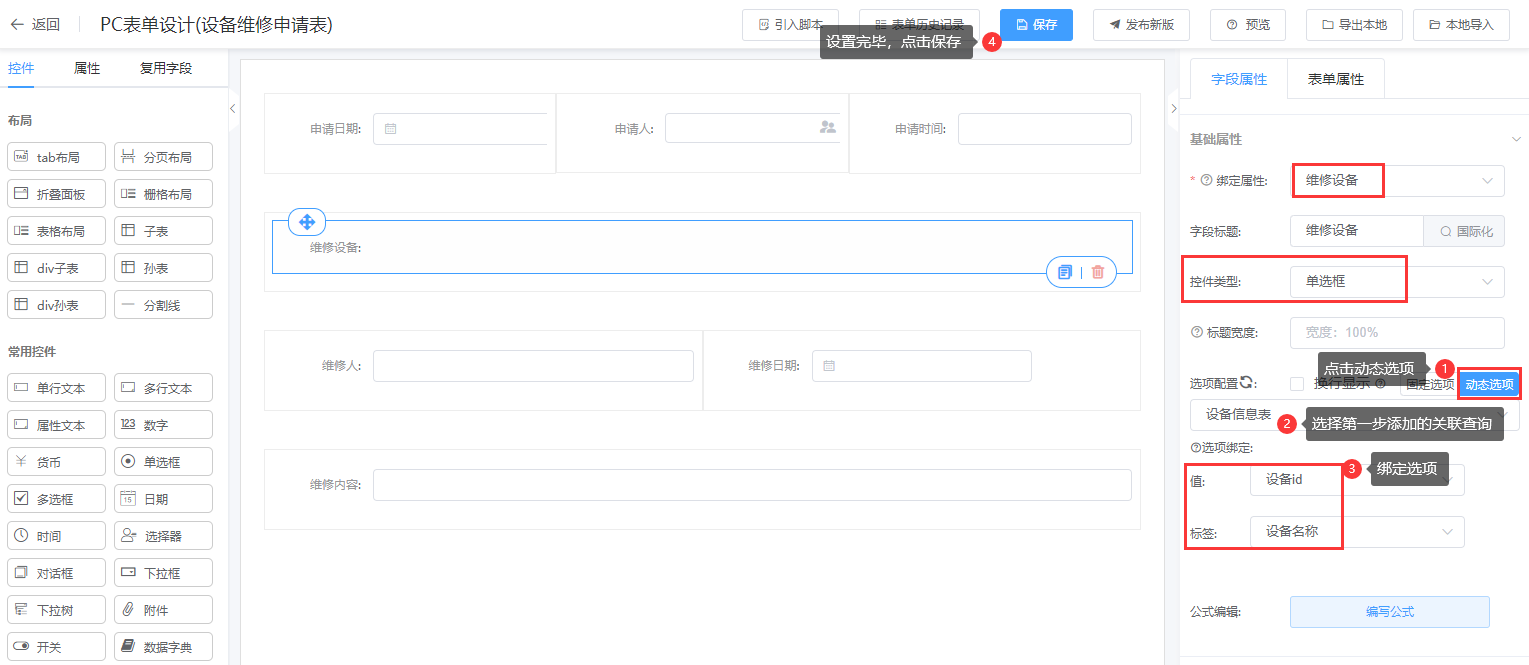This screenshot has width=1529, height=665.
Task: Open the 绑定属性 dropdown
Action: [x=1397, y=181]
